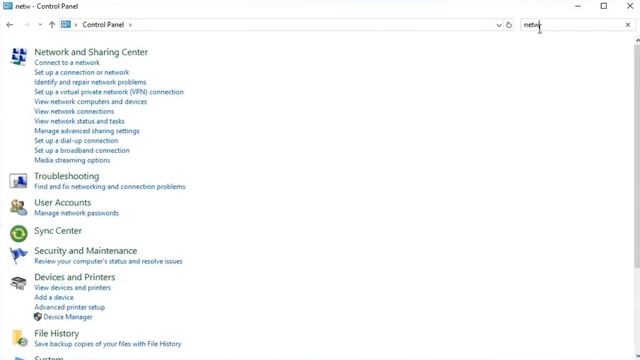Open Identify and repair network problems
The image size is (640, 360).
(x=90, y=82)
